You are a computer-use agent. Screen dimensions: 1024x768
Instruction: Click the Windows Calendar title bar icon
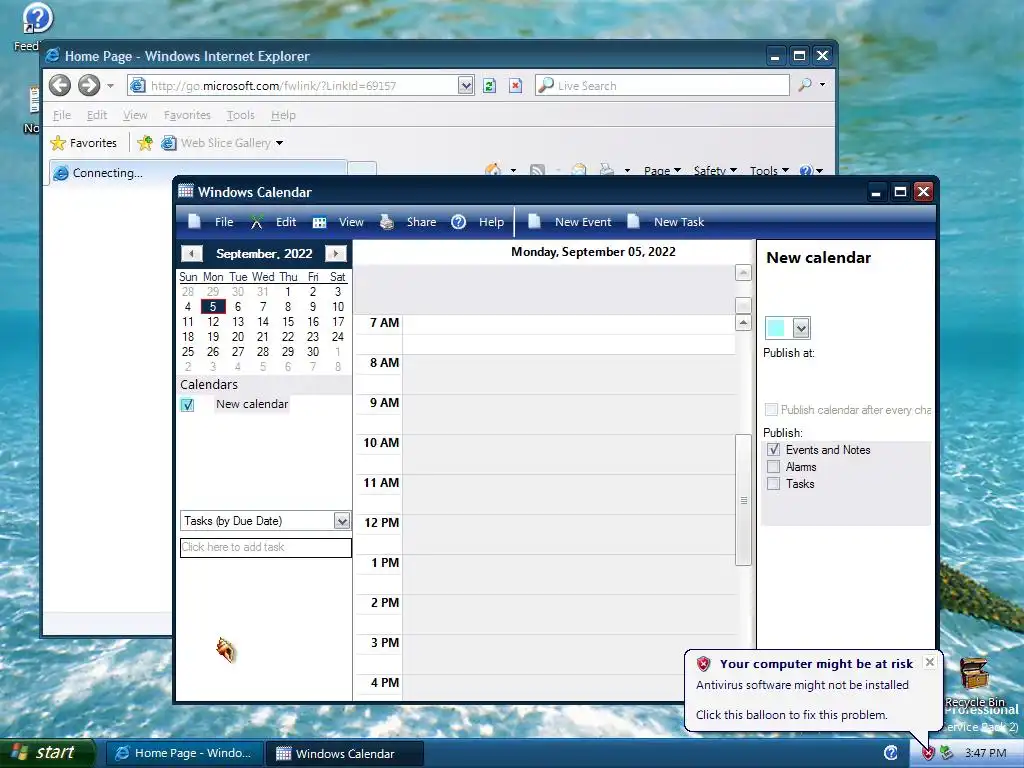[x=186, y=191]
